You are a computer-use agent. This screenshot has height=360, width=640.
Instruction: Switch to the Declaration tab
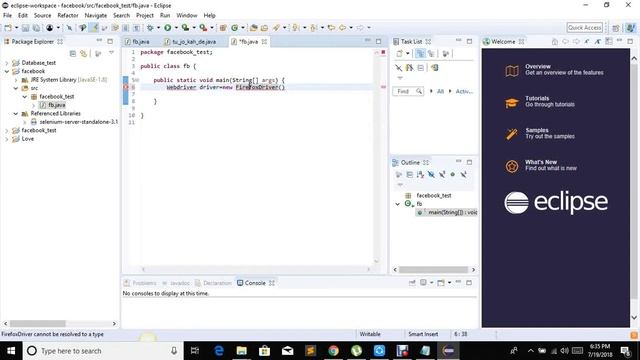[213, 283]
